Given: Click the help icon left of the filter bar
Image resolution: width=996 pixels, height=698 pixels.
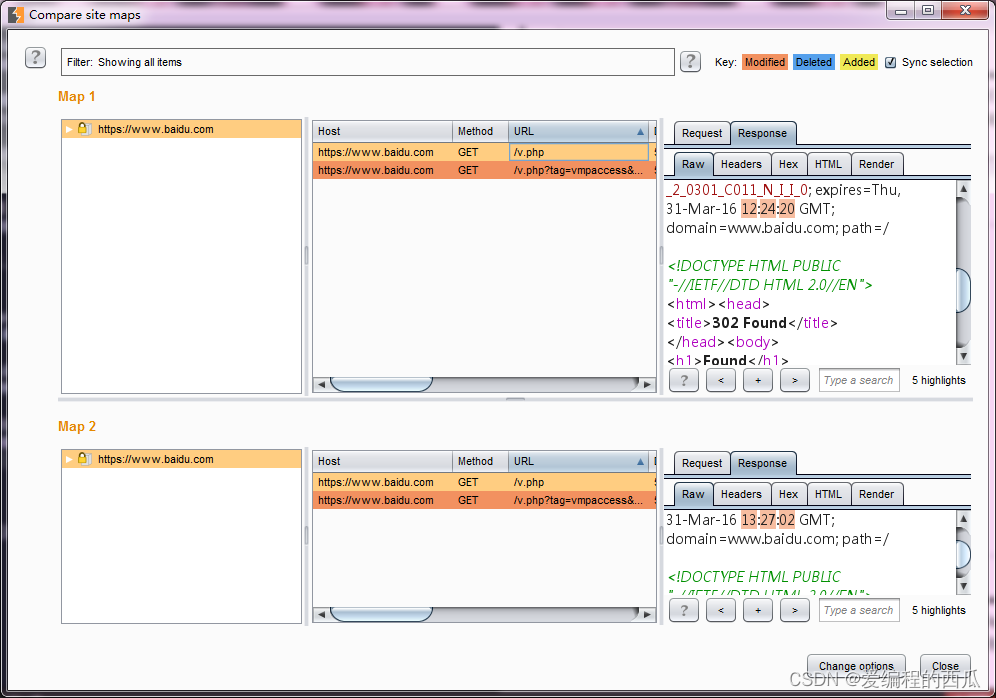Looking at the screenshot, I should (x=35, y=58).
